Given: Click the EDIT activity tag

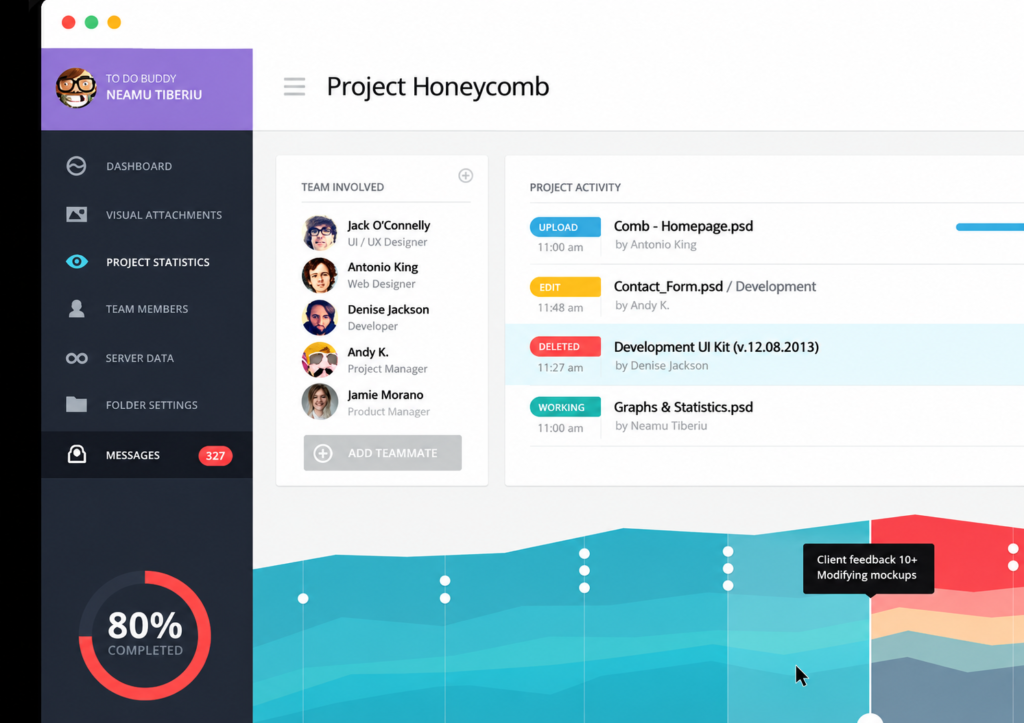Looking at the screenshot, I should click(x=565, y=287).
